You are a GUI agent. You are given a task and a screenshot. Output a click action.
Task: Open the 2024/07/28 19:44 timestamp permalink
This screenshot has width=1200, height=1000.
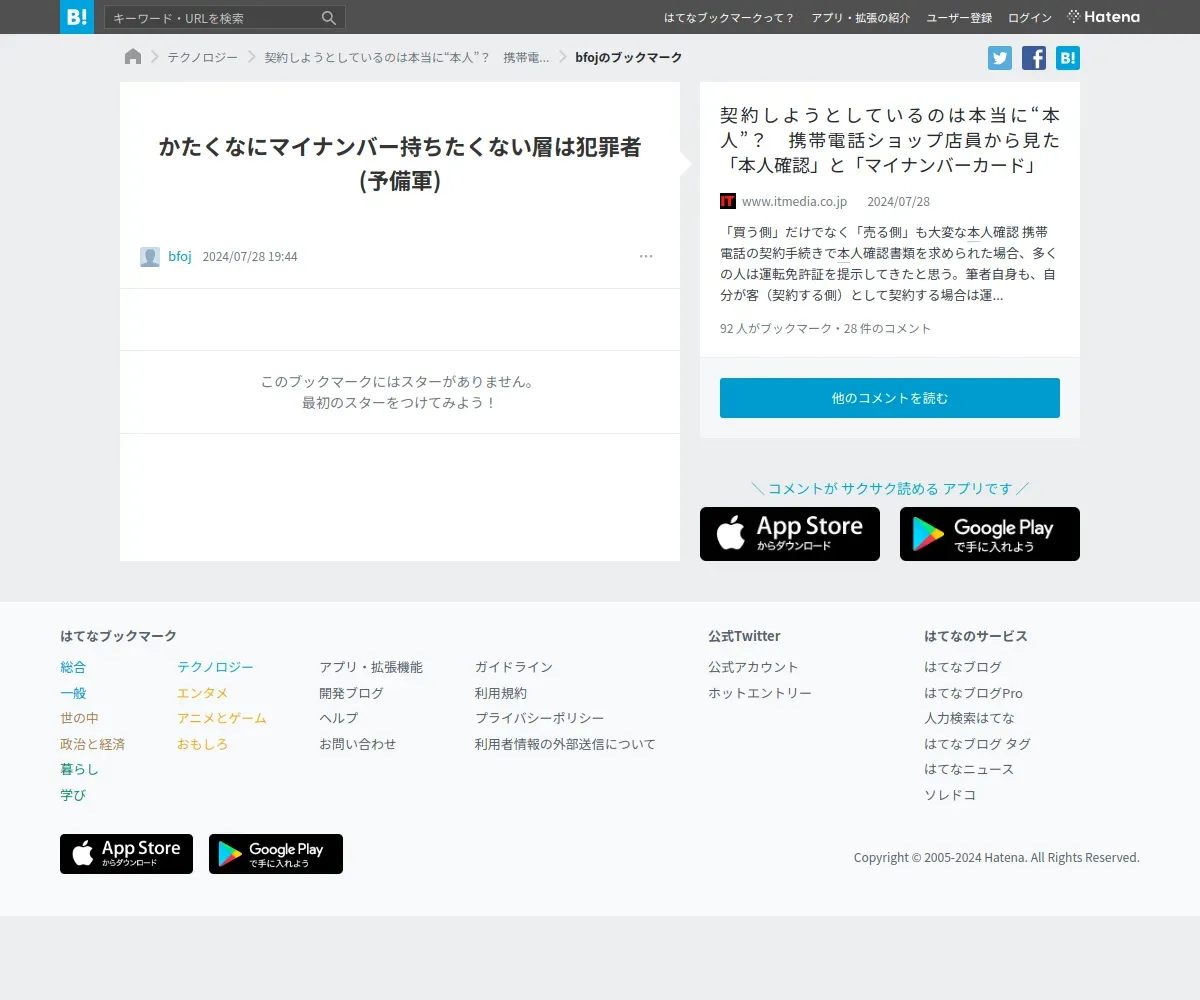click(x=250, y=257)
